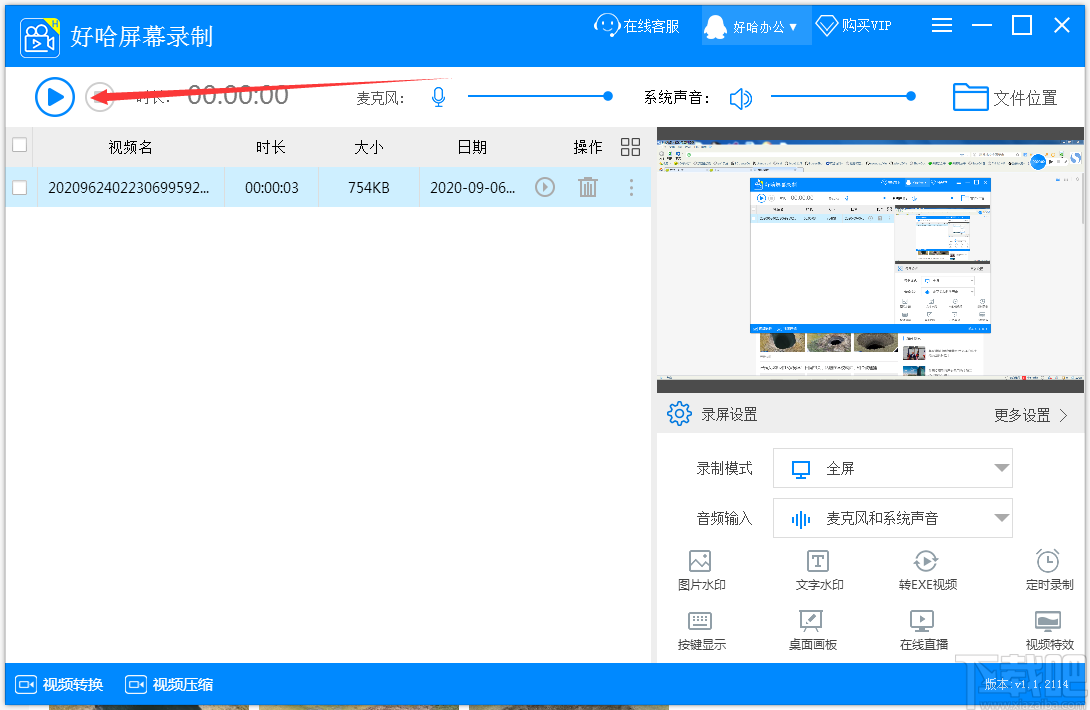Mute the microphone input icon
Screen dimensions: 1090x710
pyautogui.click(x=437, y=96)
